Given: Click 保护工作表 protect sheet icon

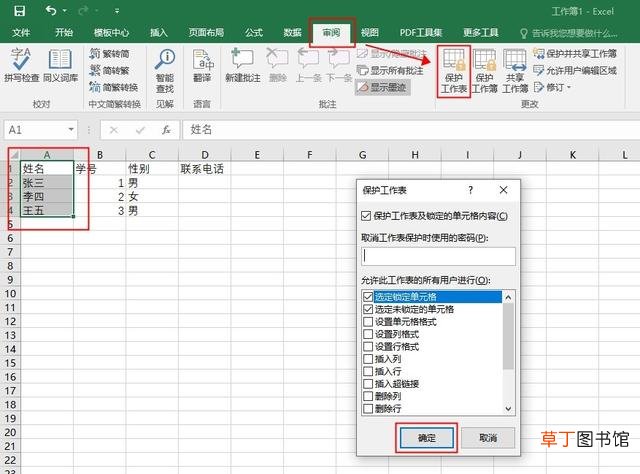Looking at the screenshot, I should [x=453, y=71].
